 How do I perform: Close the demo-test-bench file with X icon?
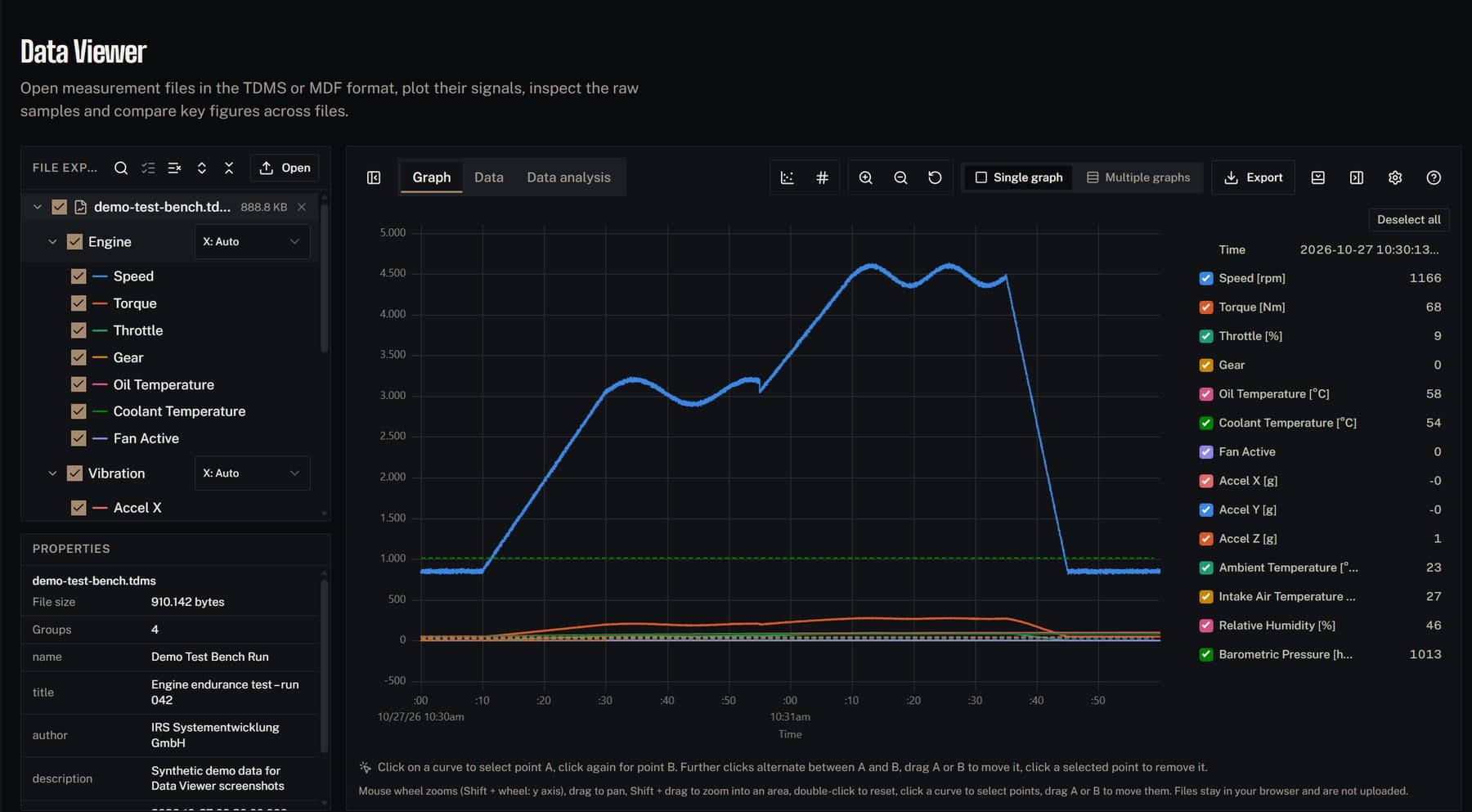(x=302, y=207)
